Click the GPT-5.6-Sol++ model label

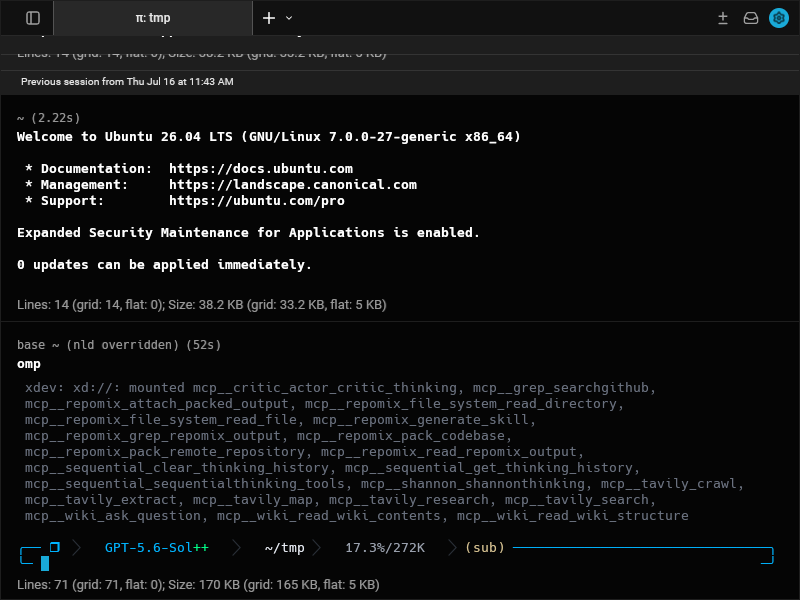(x=157, y=548)
